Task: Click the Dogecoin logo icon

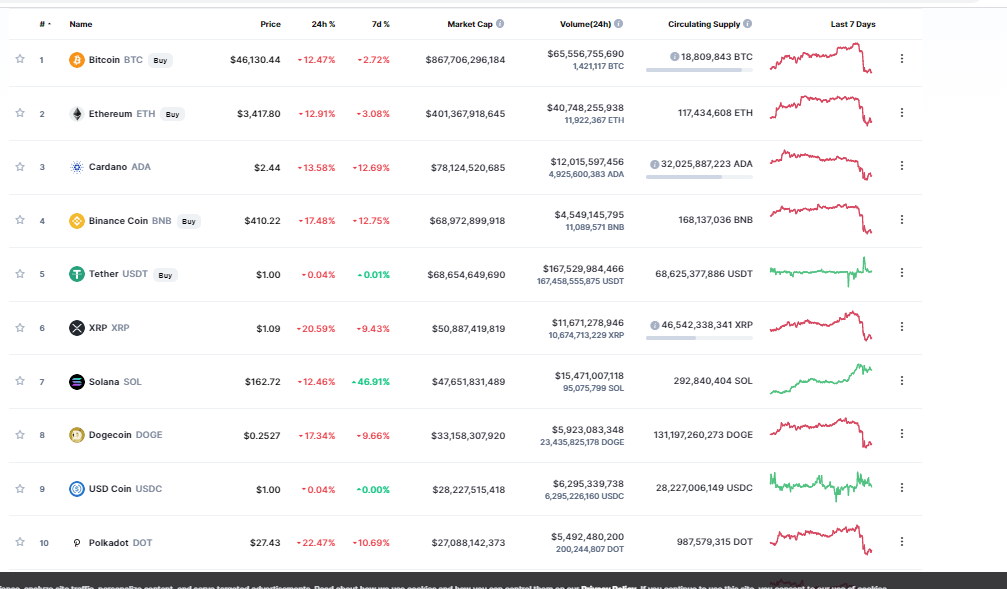Action: coord(76,435)
